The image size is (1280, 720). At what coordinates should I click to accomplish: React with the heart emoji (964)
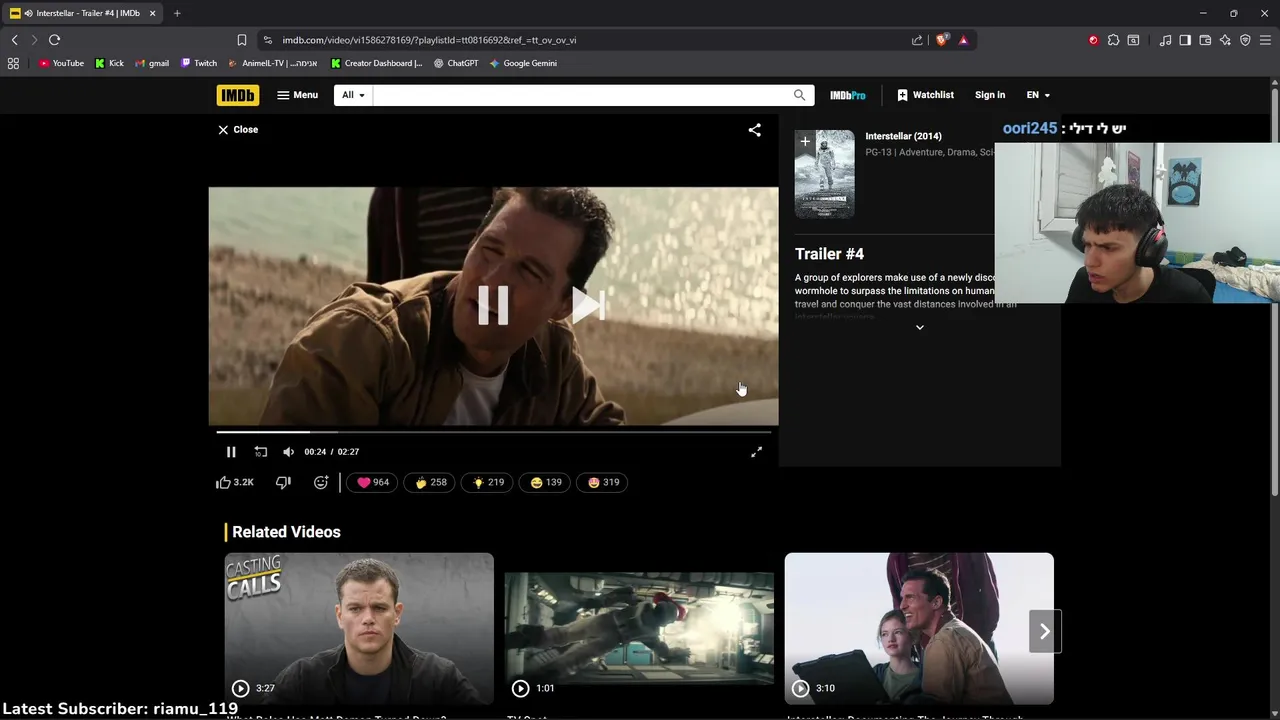click(x=373, y=482)
